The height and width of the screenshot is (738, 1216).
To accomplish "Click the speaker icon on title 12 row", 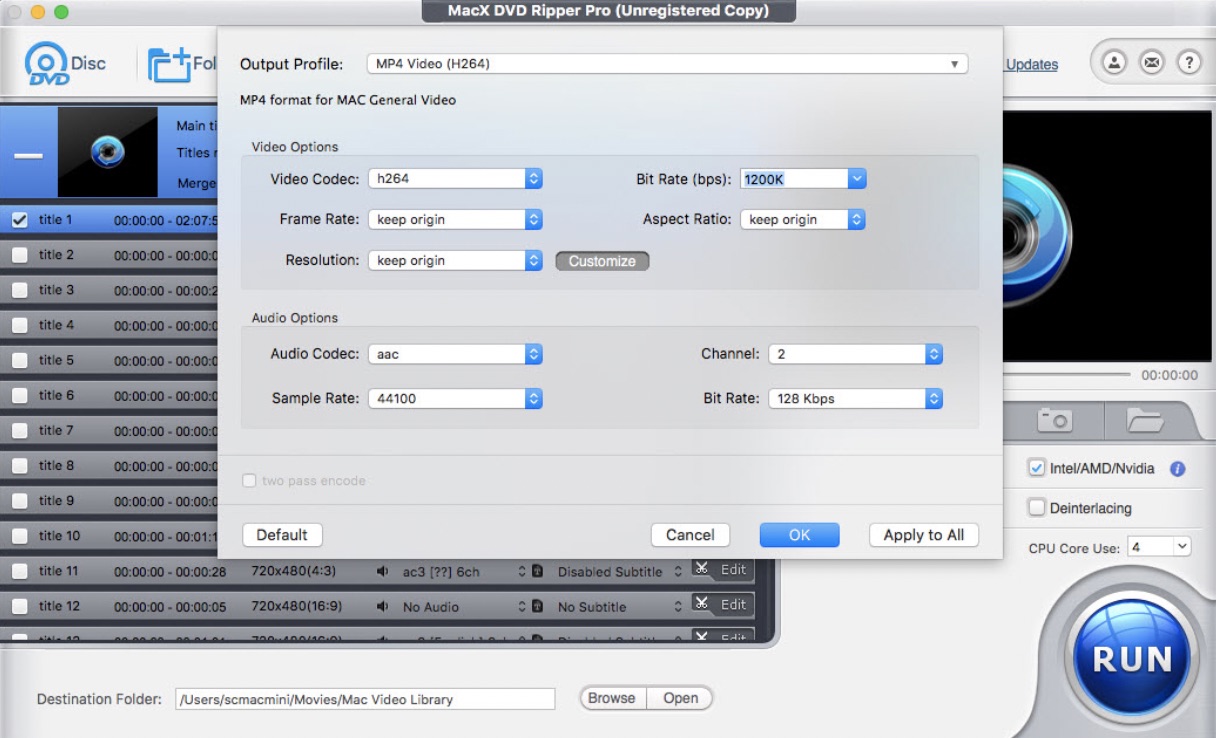I will coord(383,607).
